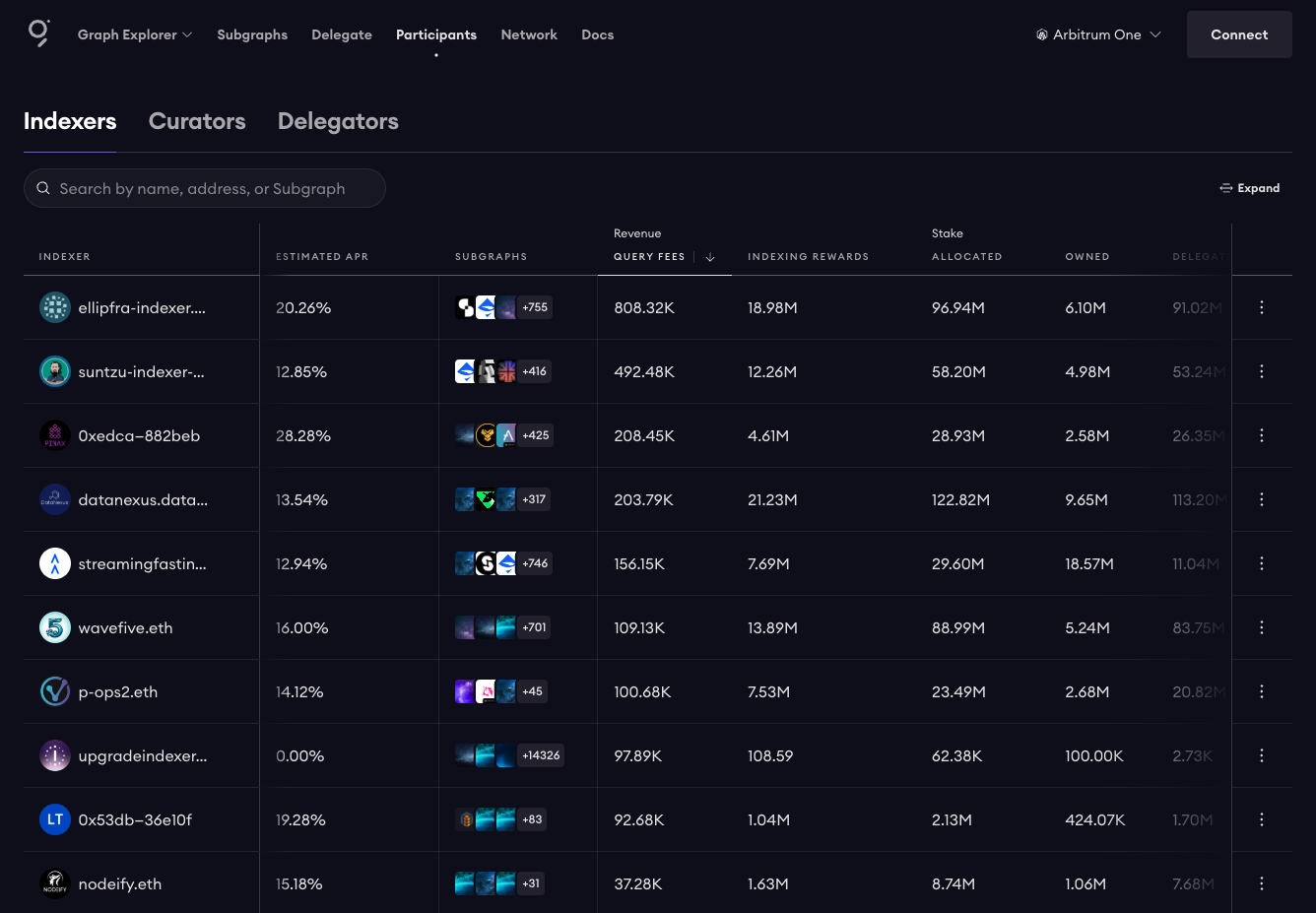This screenshot has height=913, width=1316.
Task: Switch to the Delegators tab
Action: pos(338,121)
